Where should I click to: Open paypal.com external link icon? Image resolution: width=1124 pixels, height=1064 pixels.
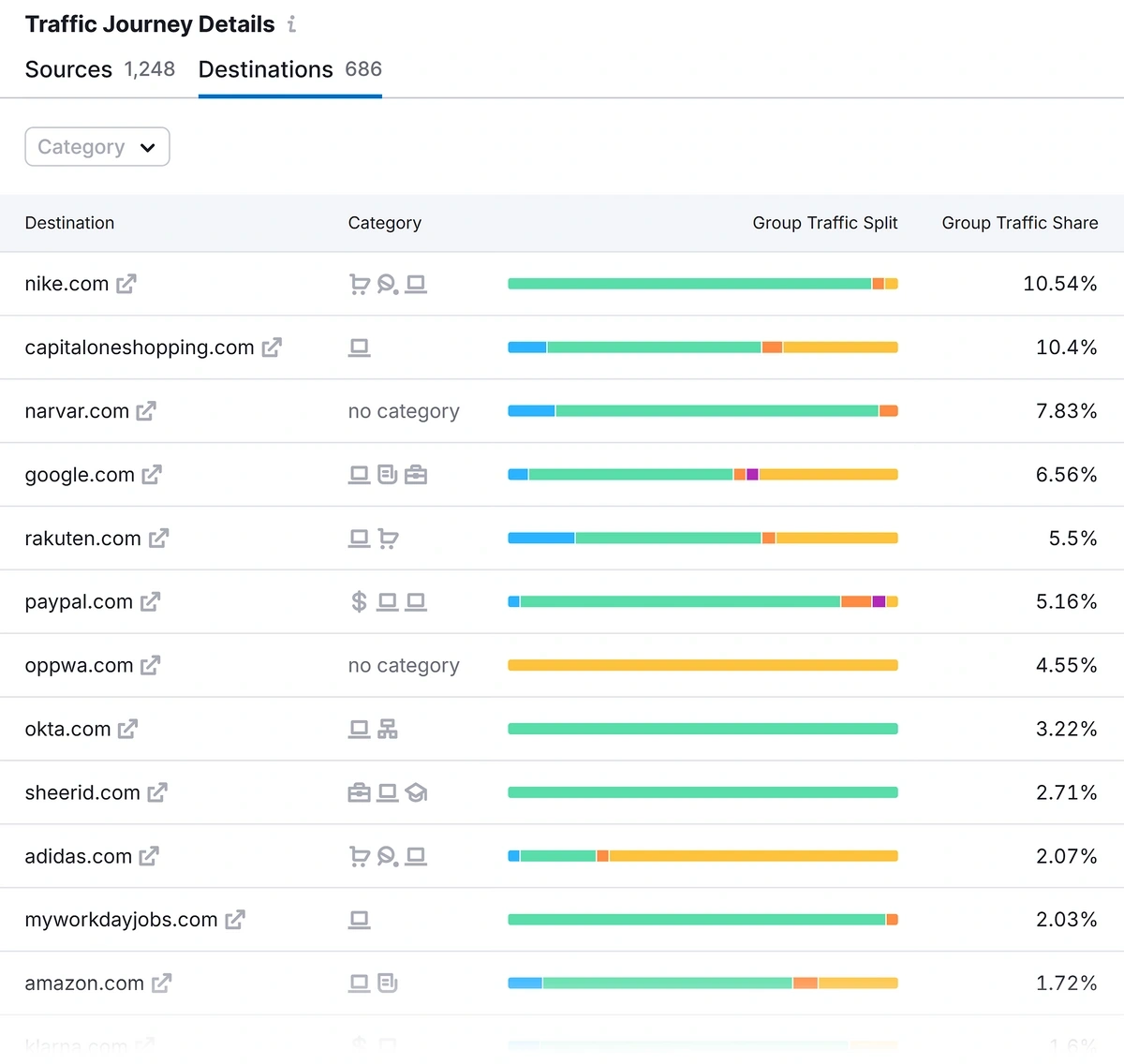[150, 602]
